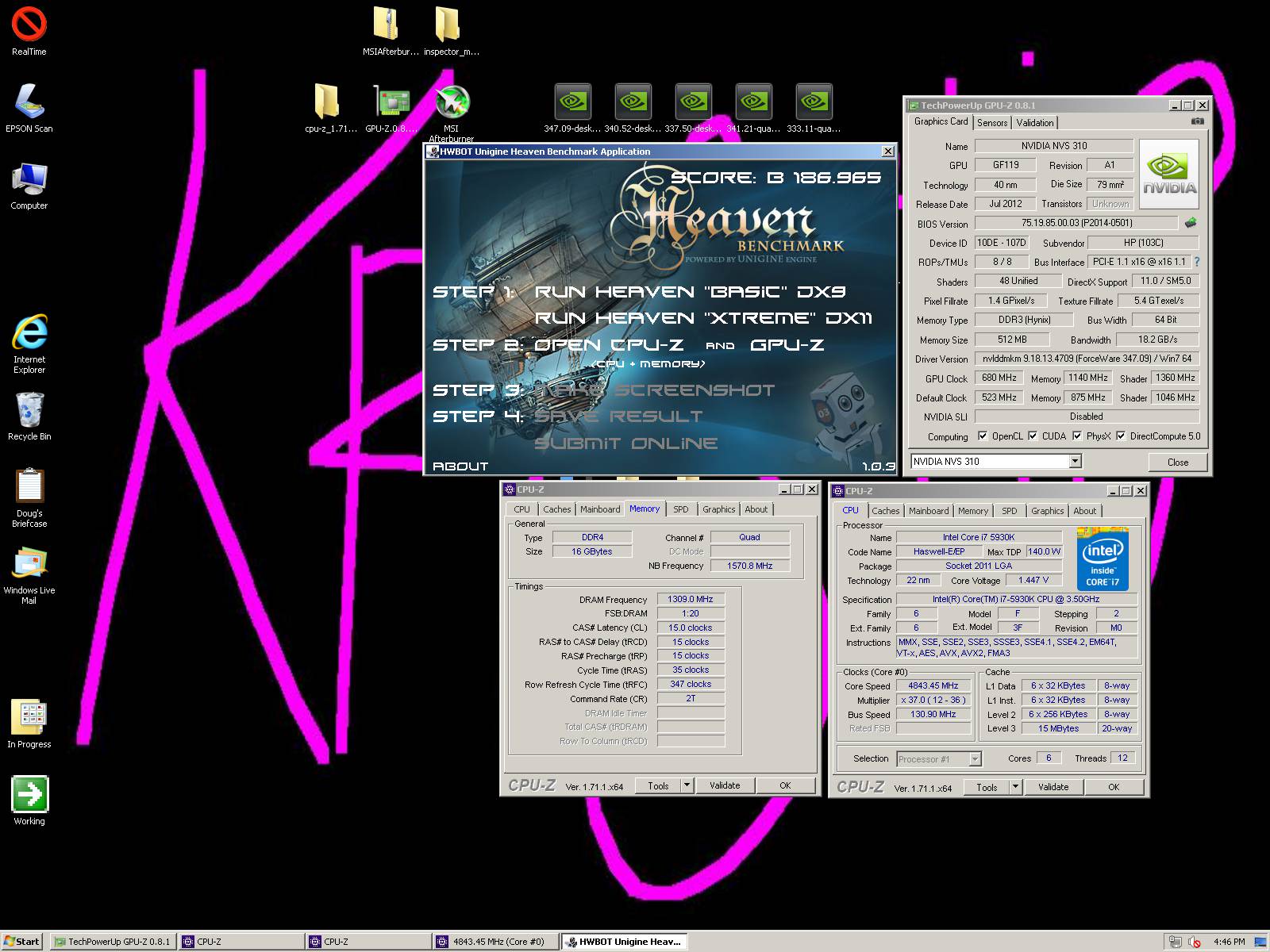Open the Tools dropdown arrow in memory CPU-Z

click(687, 785)
